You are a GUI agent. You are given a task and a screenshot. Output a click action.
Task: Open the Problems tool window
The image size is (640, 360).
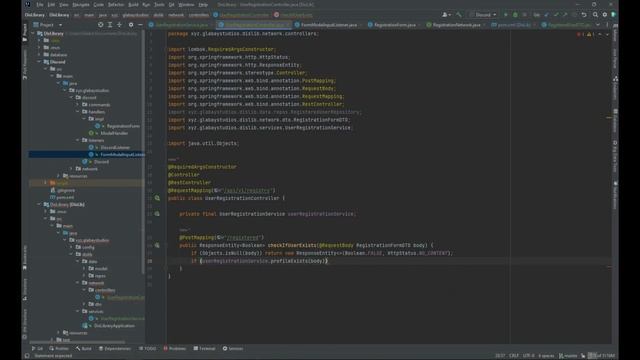(175, 349)
